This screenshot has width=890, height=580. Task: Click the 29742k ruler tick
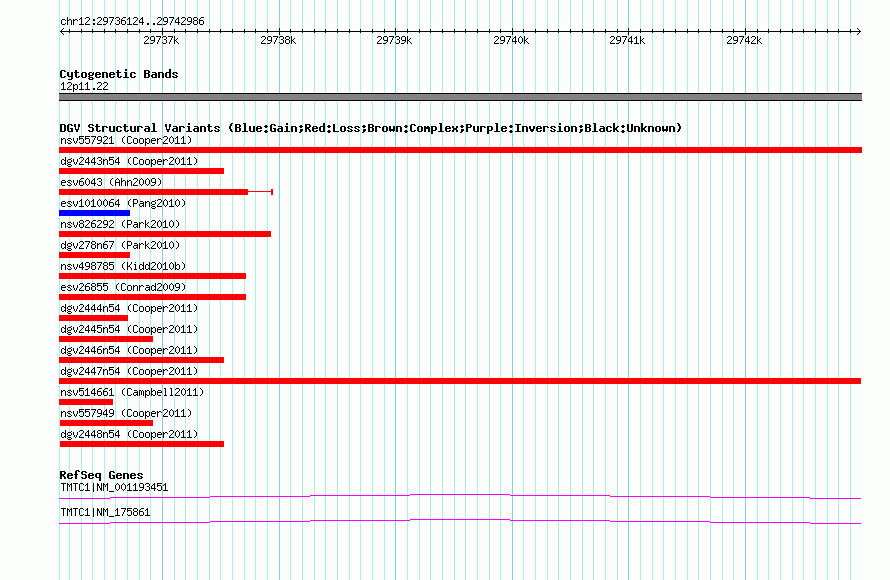tap(744, 40)
